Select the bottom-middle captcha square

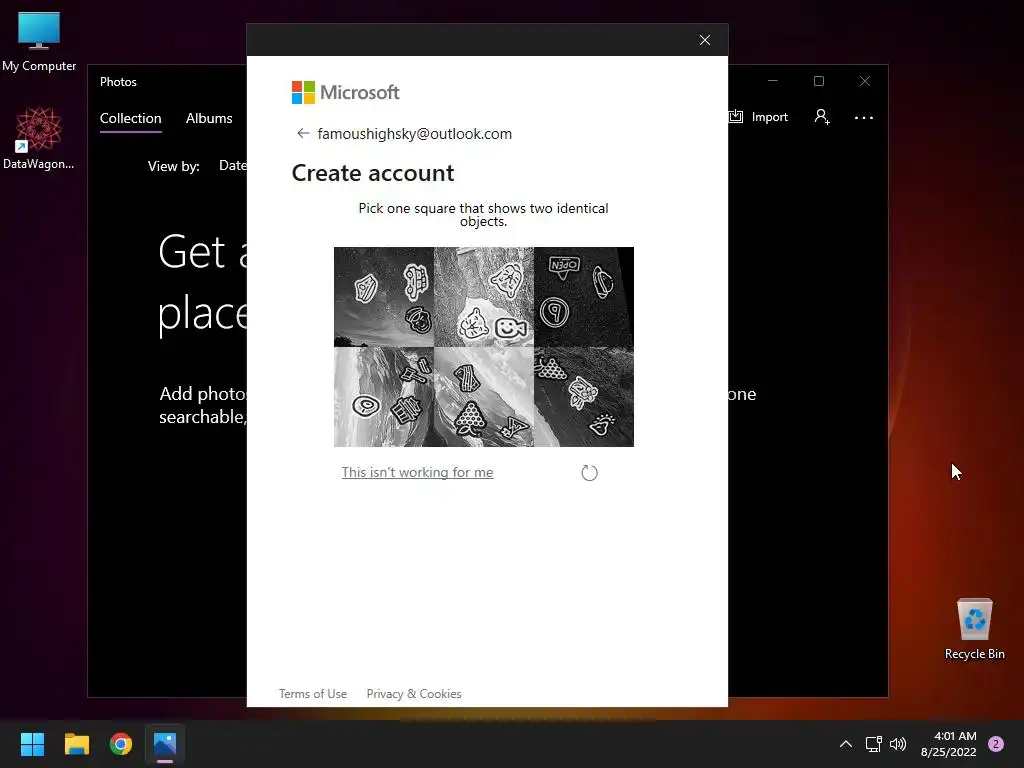(484, 397)
